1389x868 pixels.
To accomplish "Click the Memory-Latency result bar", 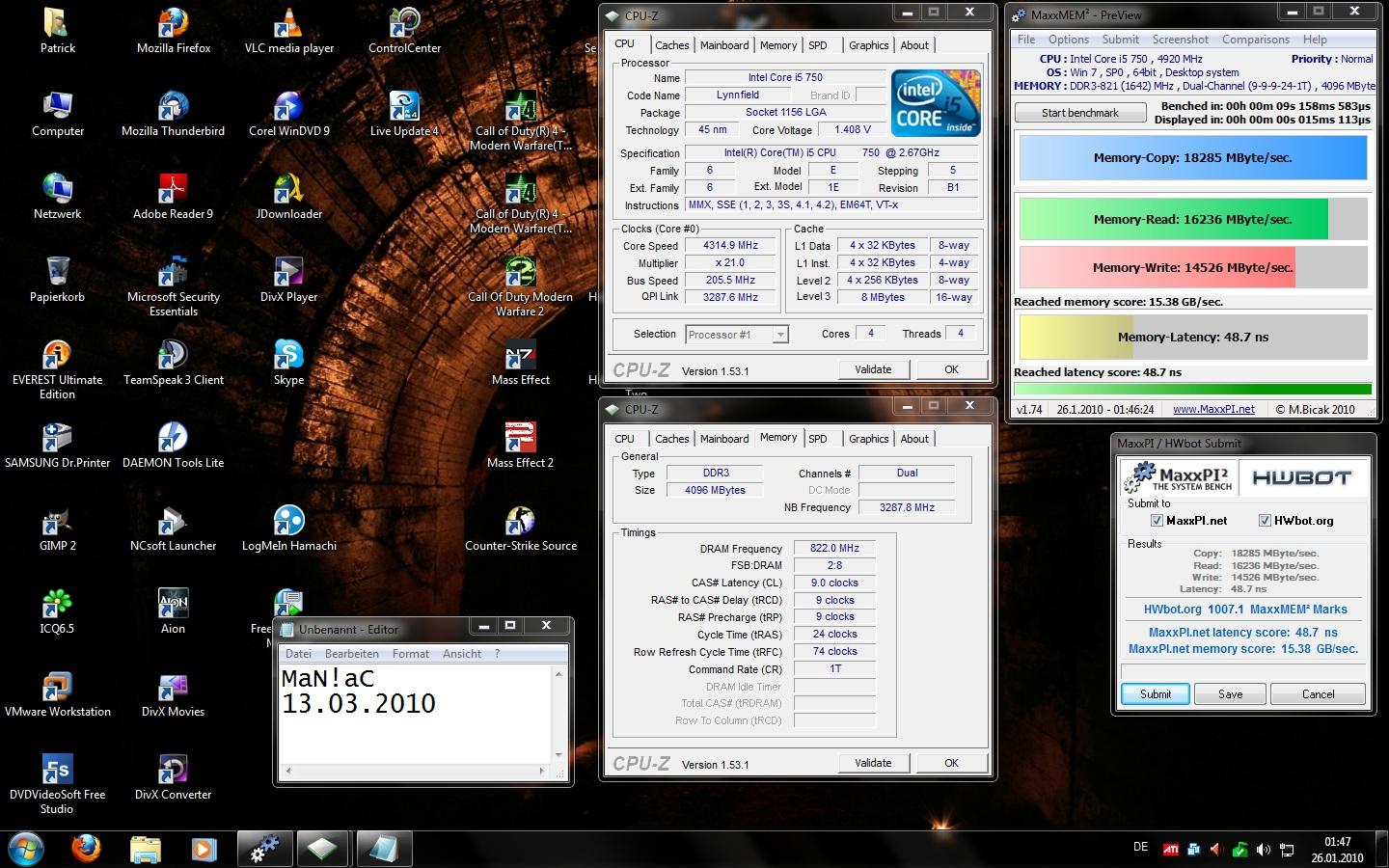I will pyautogui.click(x=1193, y=338).
